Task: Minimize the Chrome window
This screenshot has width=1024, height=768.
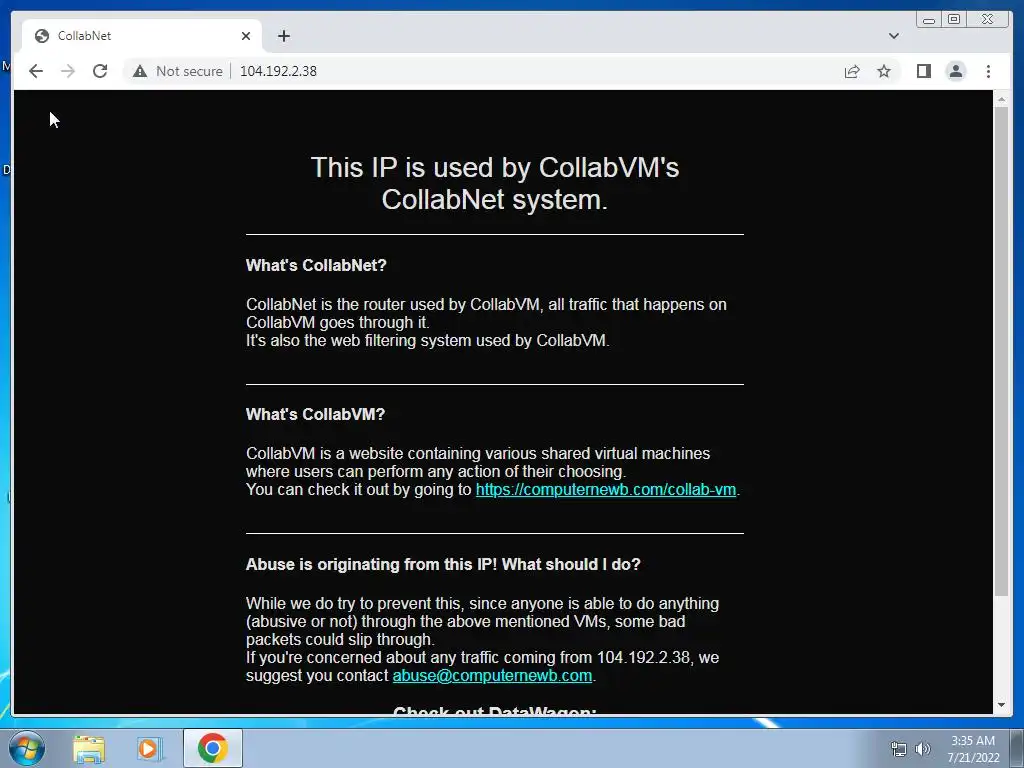Action: pos(928,19)
